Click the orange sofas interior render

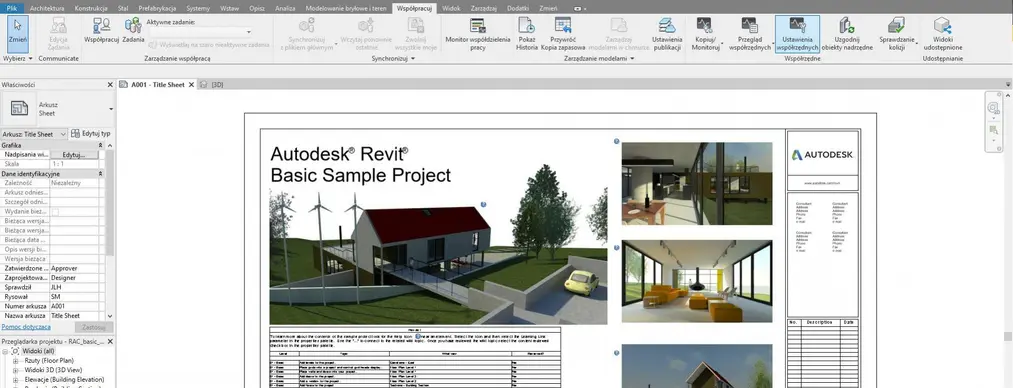(697, 281)
